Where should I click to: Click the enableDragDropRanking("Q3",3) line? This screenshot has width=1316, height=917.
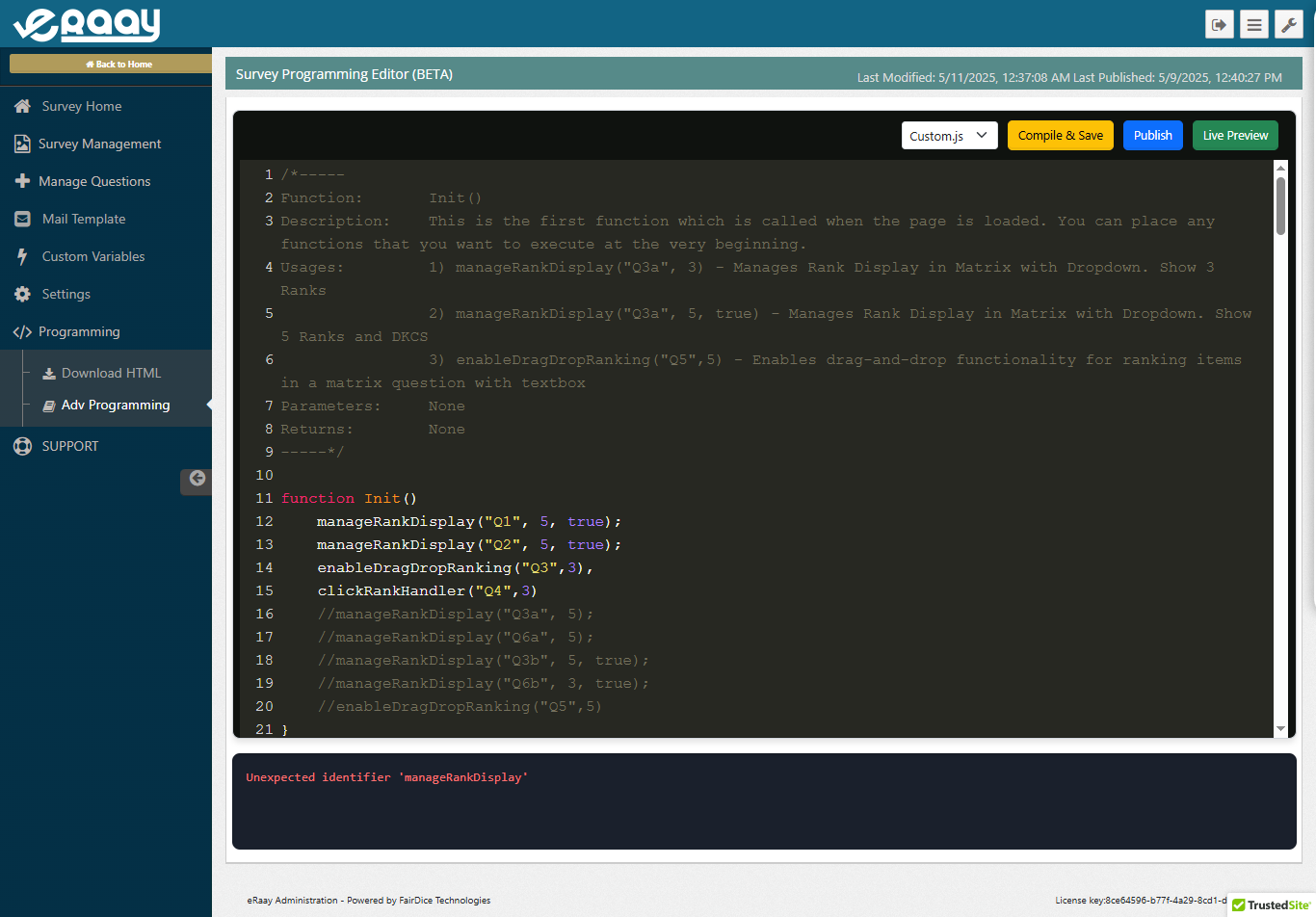[x=455, y=567]
